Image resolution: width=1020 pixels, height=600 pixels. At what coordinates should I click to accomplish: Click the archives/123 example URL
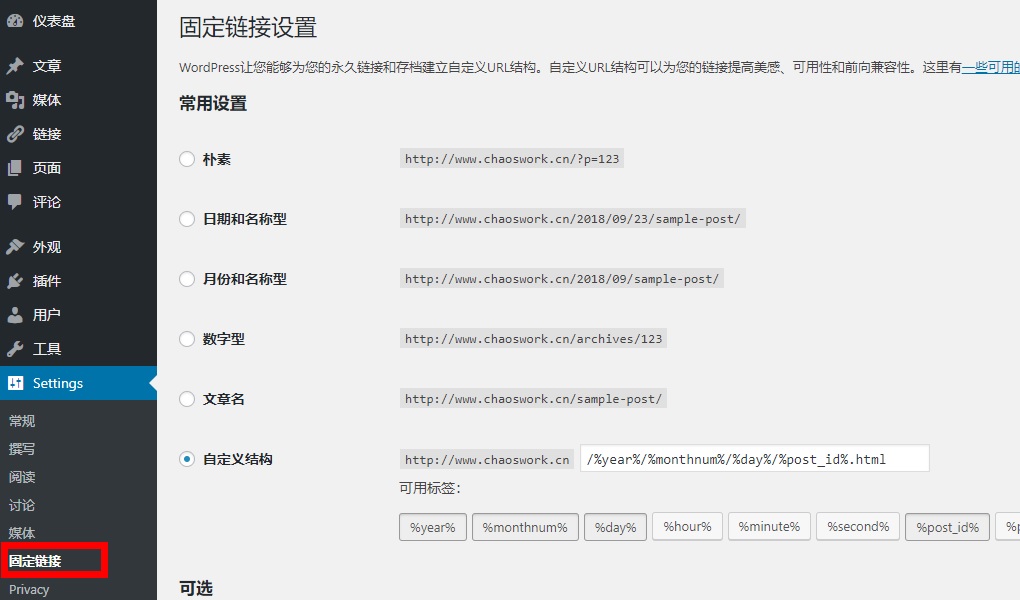[x=533, y=338]
